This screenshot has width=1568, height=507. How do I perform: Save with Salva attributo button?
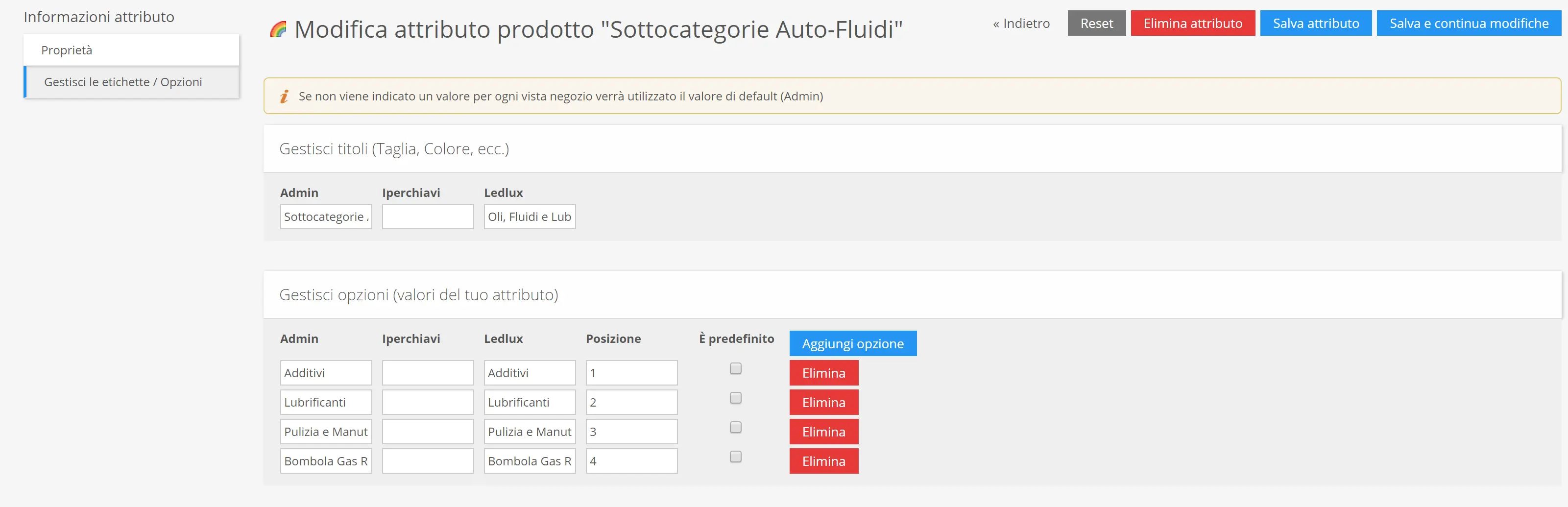(1315, 23)
